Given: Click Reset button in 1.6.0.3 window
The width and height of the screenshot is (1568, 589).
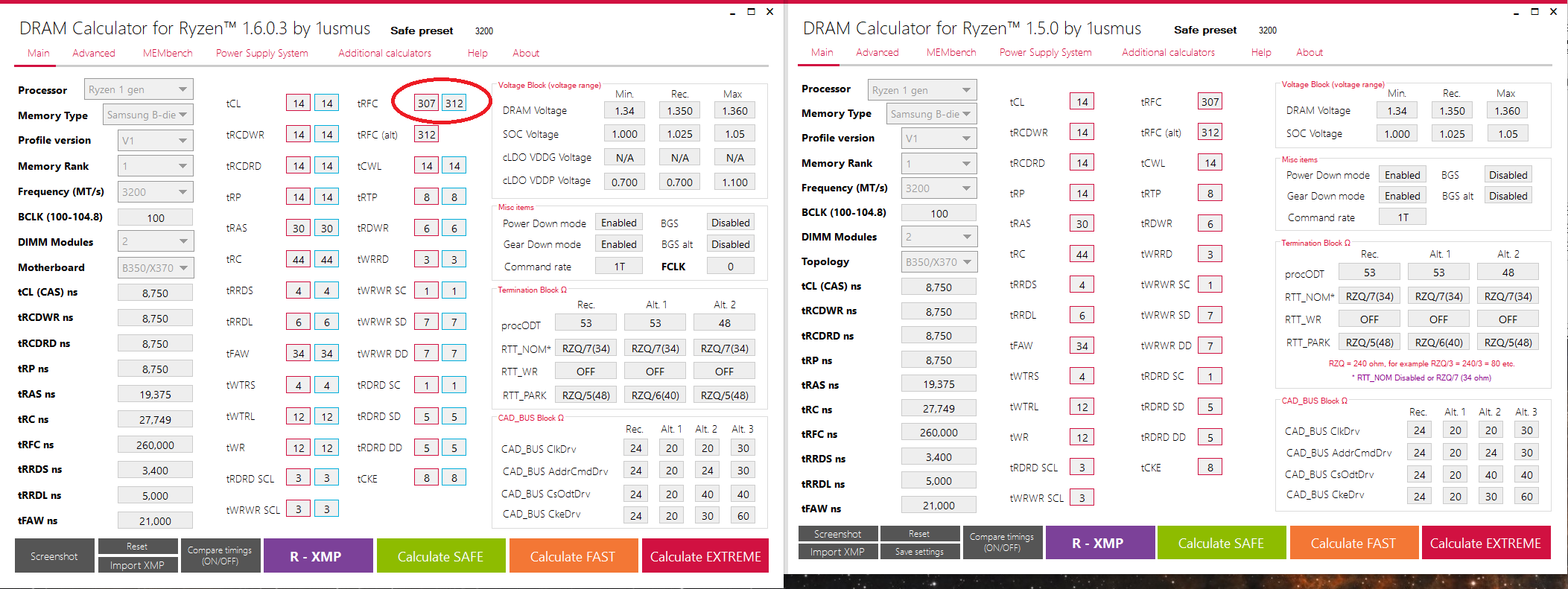Looking at the screenshot, I should [137, 547].
